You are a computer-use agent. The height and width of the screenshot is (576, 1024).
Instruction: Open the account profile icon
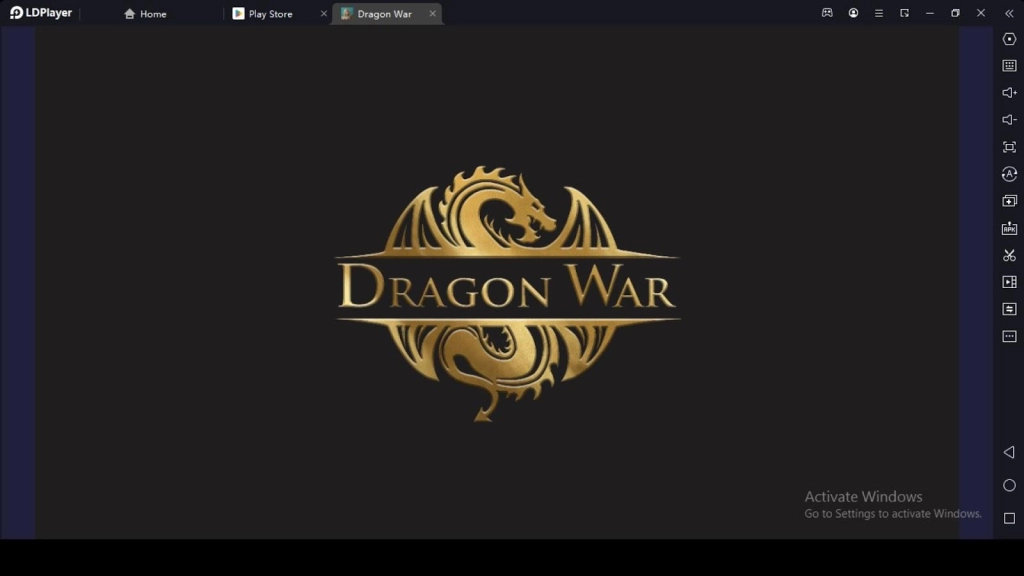click(853, 13)
